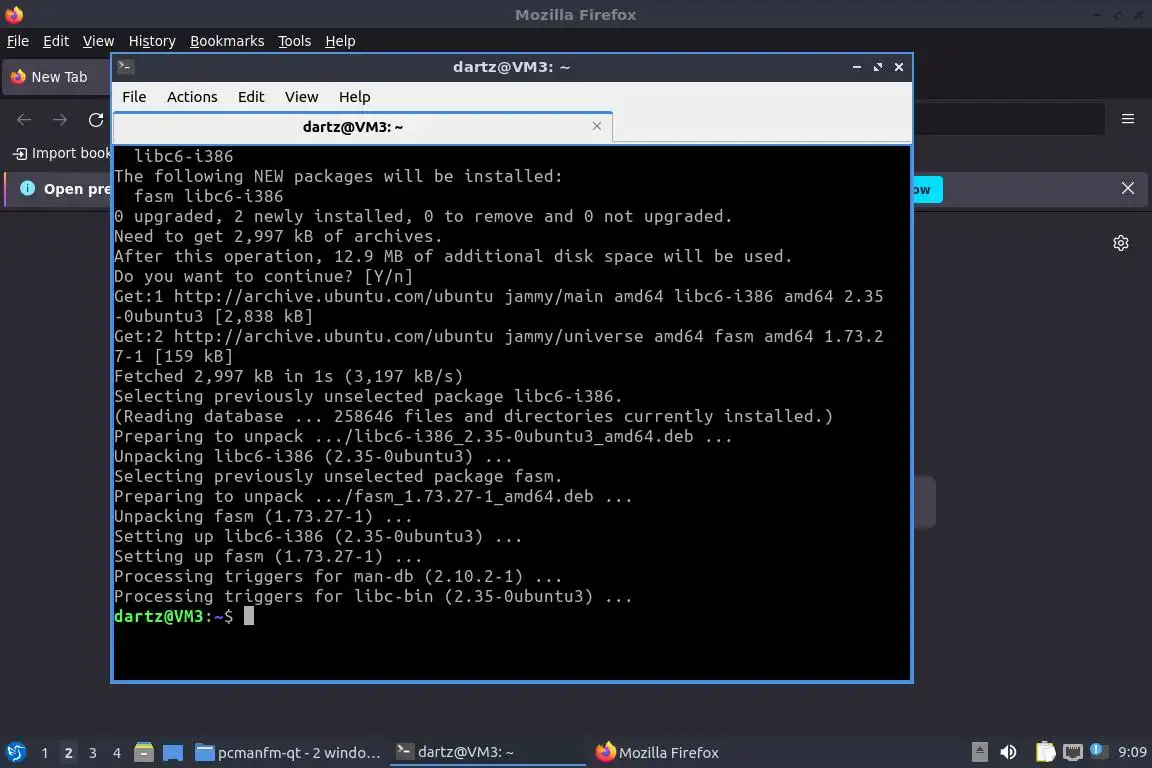Click Firefox forward arrow

(x=60, y=120)
